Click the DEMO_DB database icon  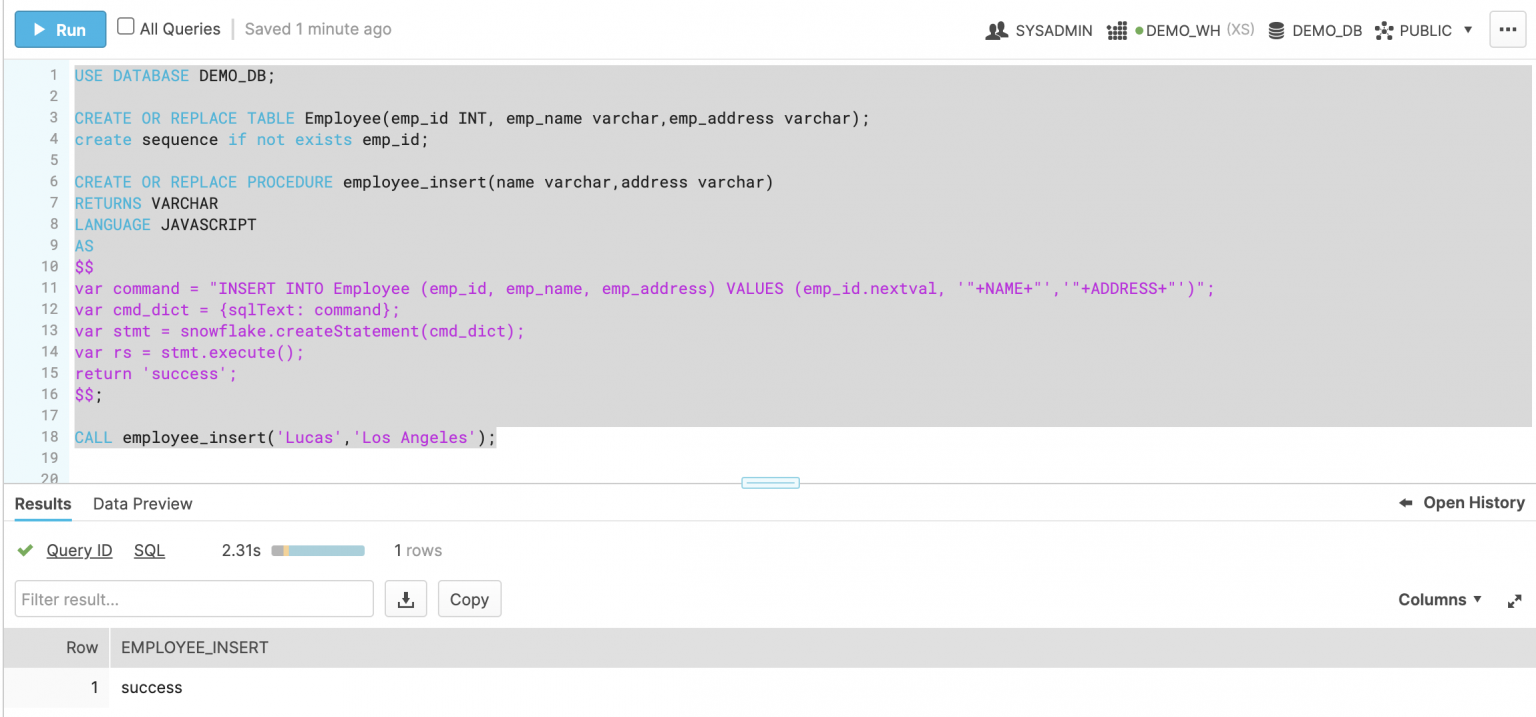tap(1275, 30)
